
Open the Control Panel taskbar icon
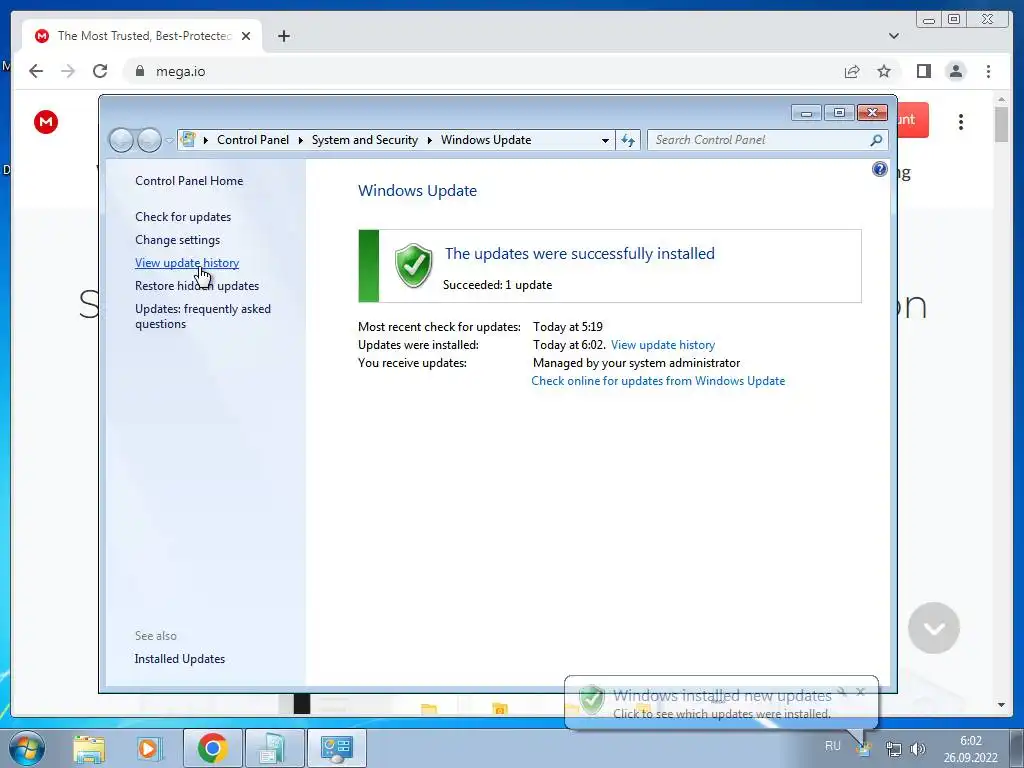(x=336, y=748)
